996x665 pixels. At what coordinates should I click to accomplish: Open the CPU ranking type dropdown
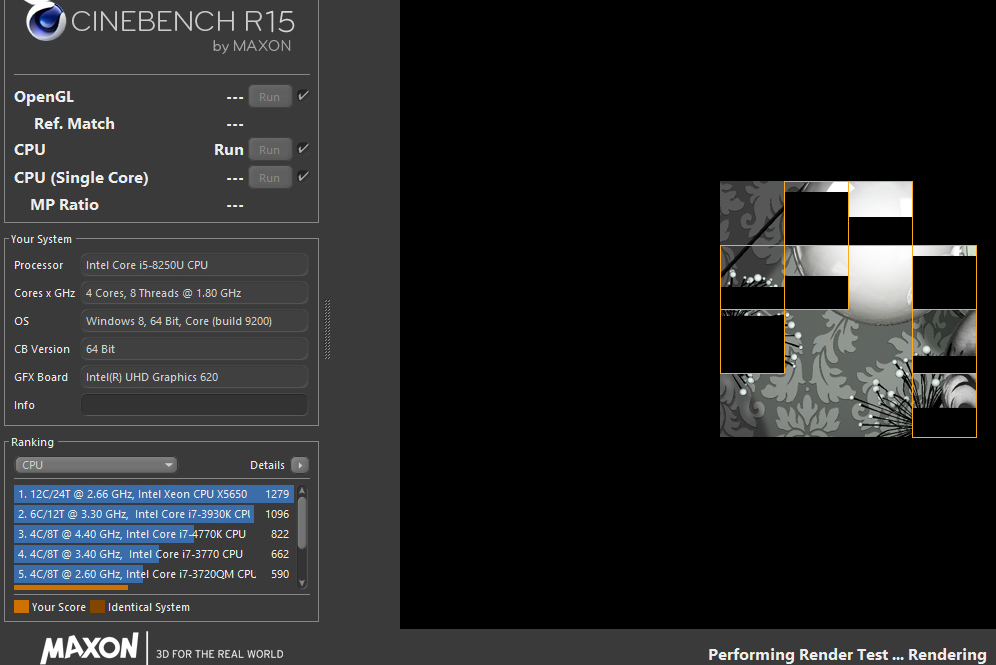pyautogui.click(x=96, y=465)
